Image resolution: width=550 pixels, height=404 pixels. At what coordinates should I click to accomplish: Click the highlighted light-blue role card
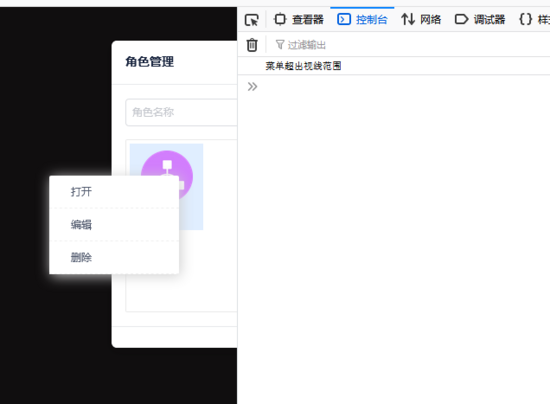[166, 187]
